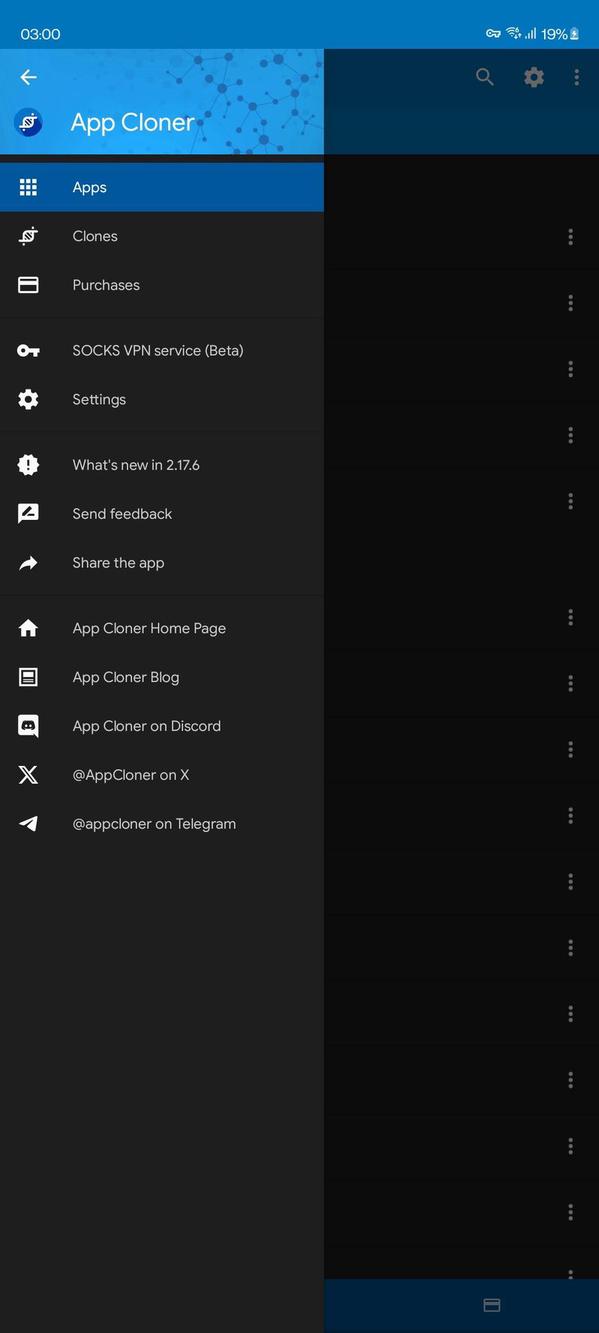Open the Discord icon in the drawer
This screenshot has width=599, height=1333.
click(x=28, y=726)
